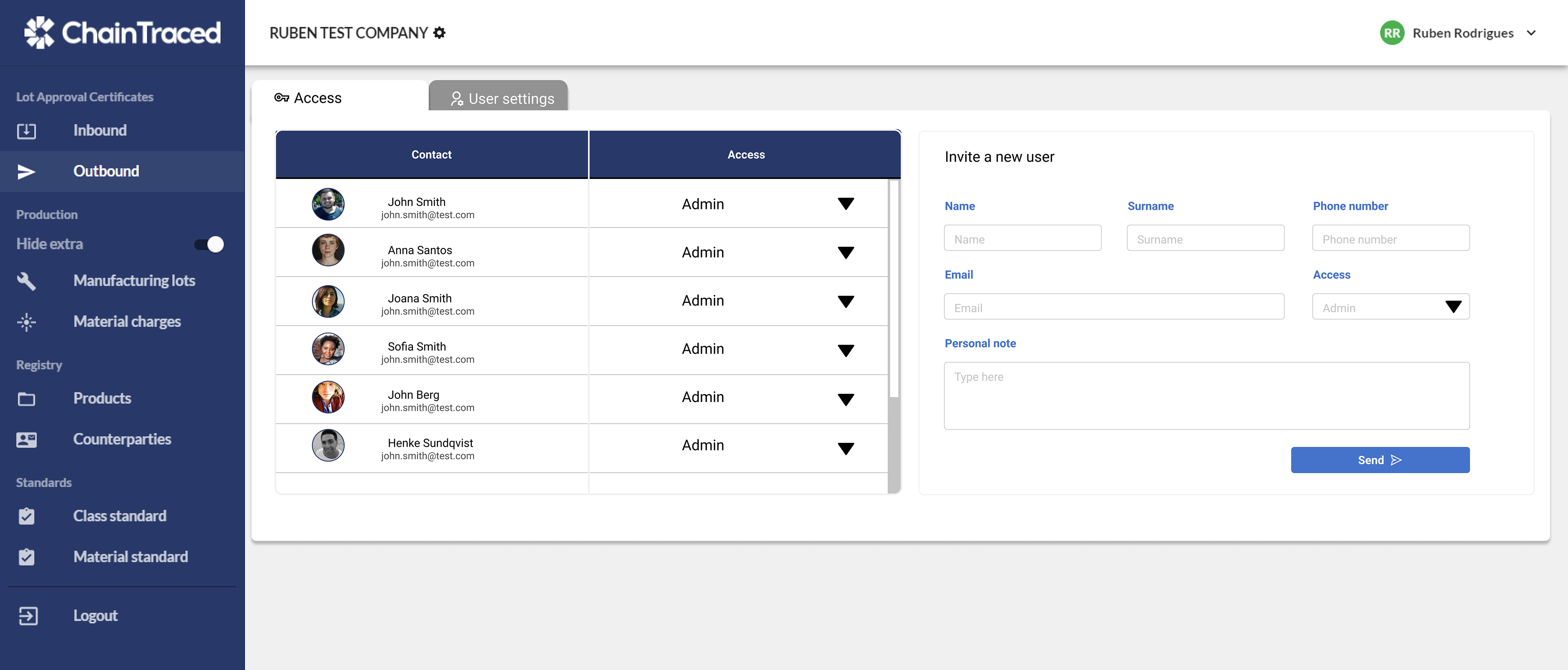Click the name Anna Santos
1568x670 pixels.
(419, 250)
